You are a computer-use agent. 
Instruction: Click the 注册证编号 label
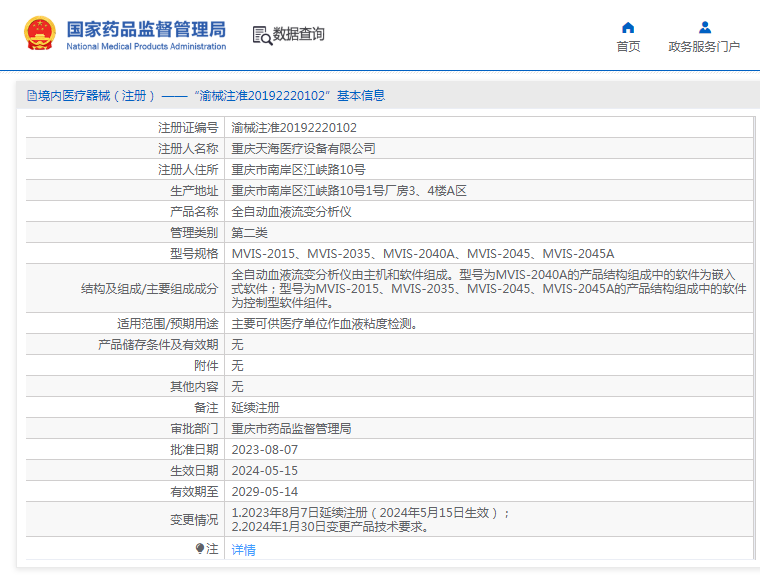(x=188, y=127)
